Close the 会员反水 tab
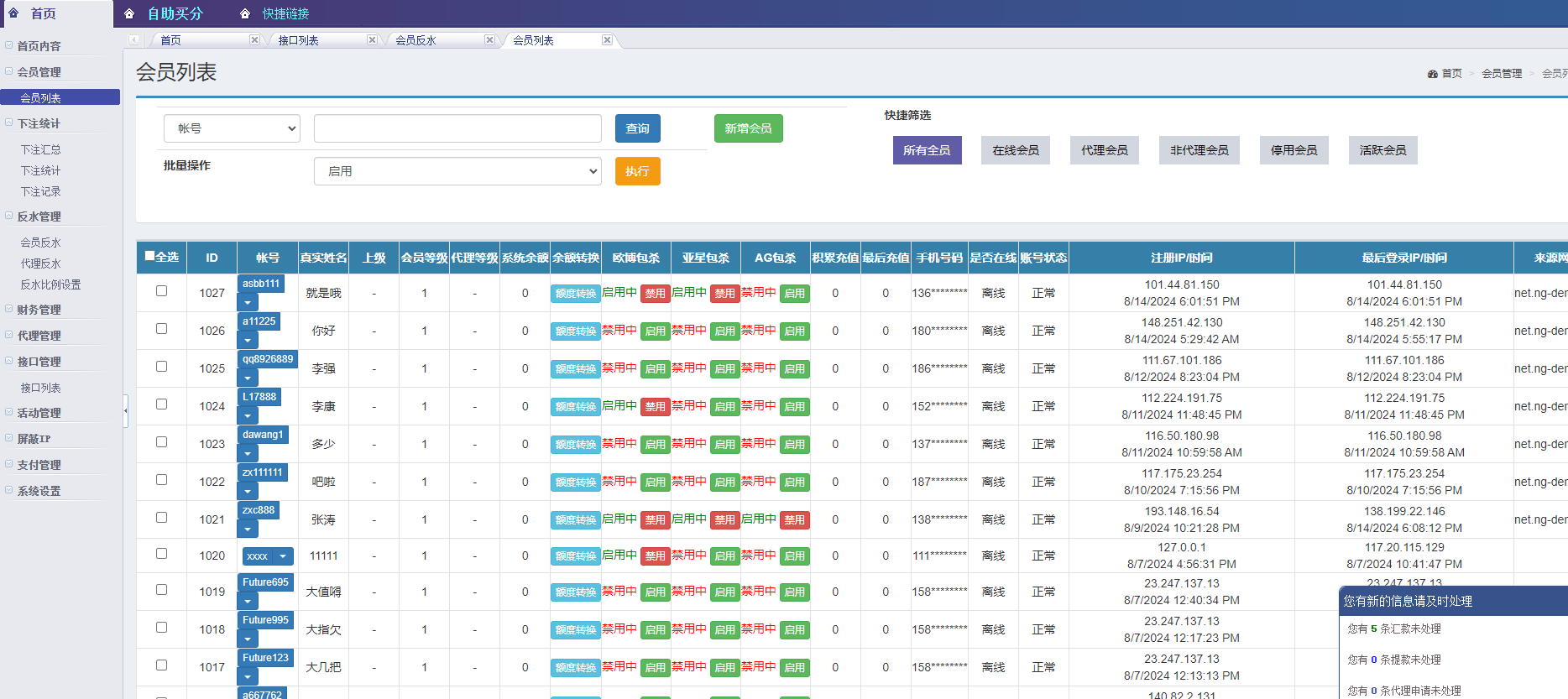1568x699 pixels. (489, 39)
